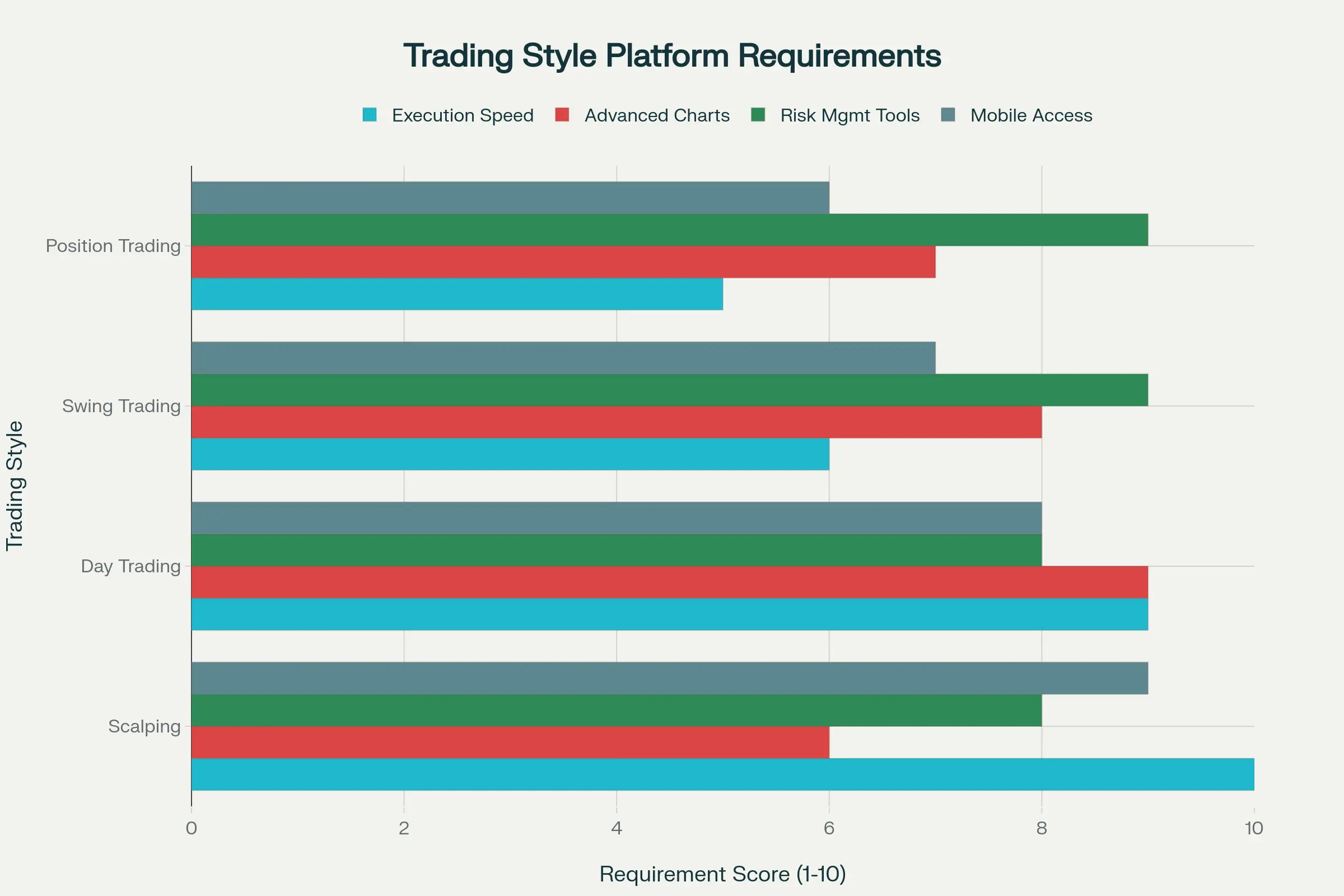
Task: Select the gray Mobile Access bar for Position Trading
Action: pyautogui.click(x=508, y=197)
